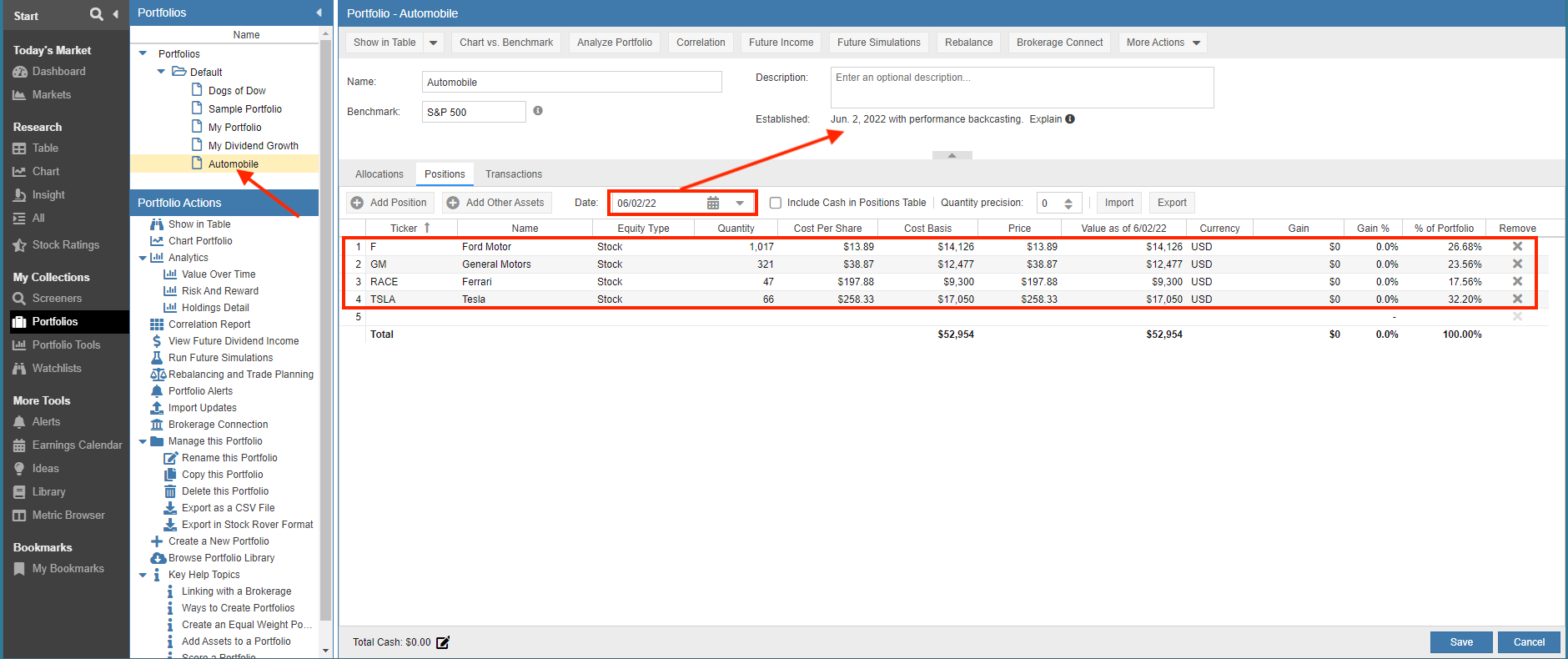
Task: Open Stock Ratings star item
Action: tap(56, 245)
